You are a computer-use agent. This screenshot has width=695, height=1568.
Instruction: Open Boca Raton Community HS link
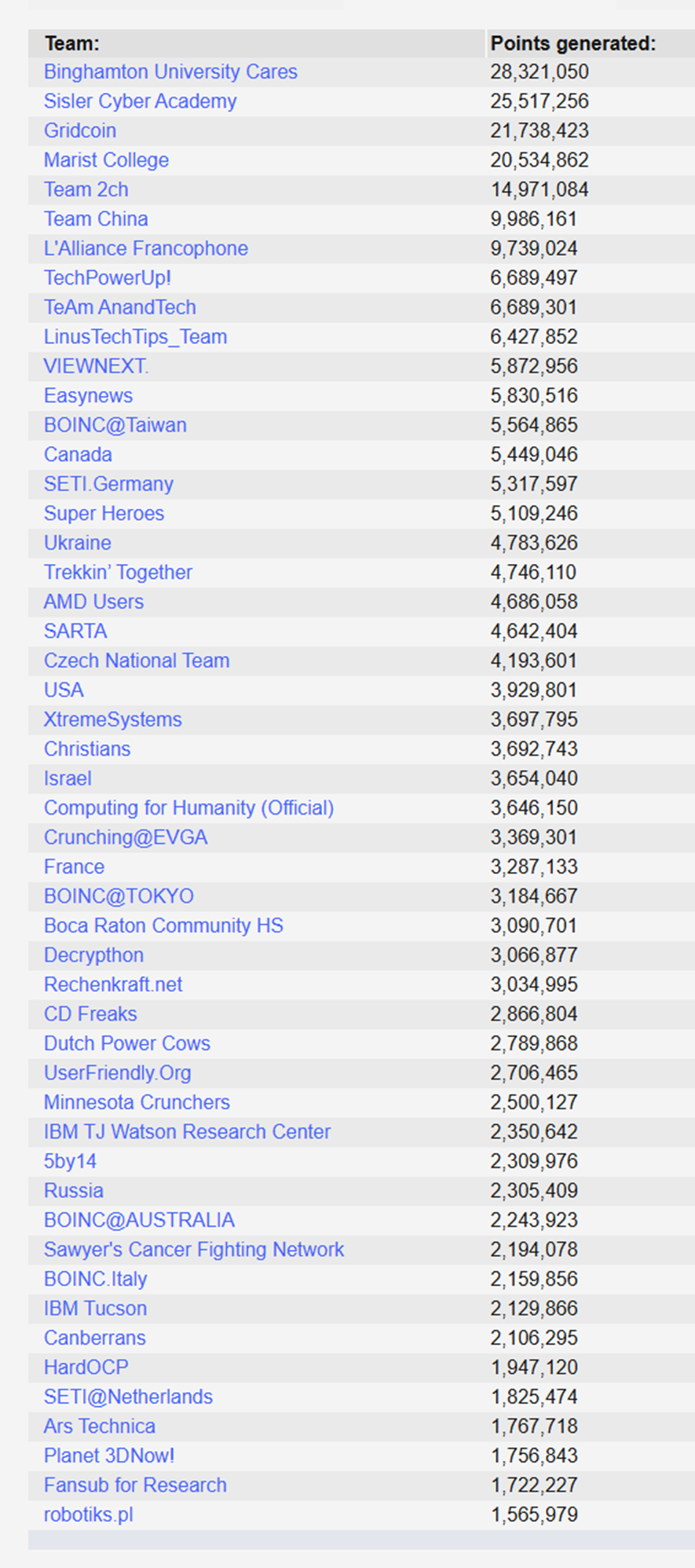tap(163, 925)
